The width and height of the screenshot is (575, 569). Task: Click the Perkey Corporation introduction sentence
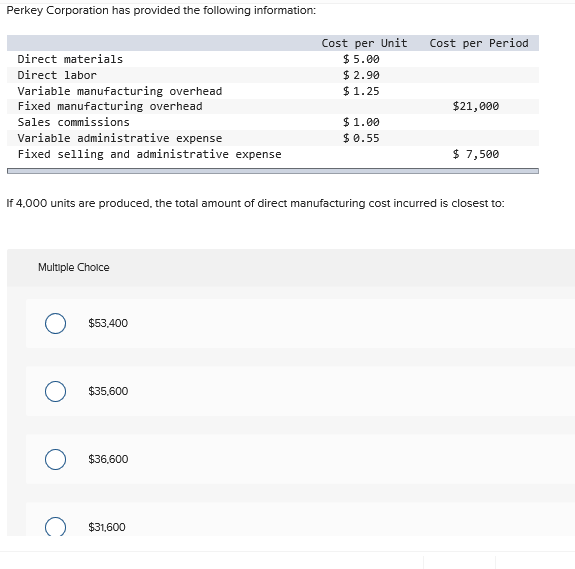(161, 10)
